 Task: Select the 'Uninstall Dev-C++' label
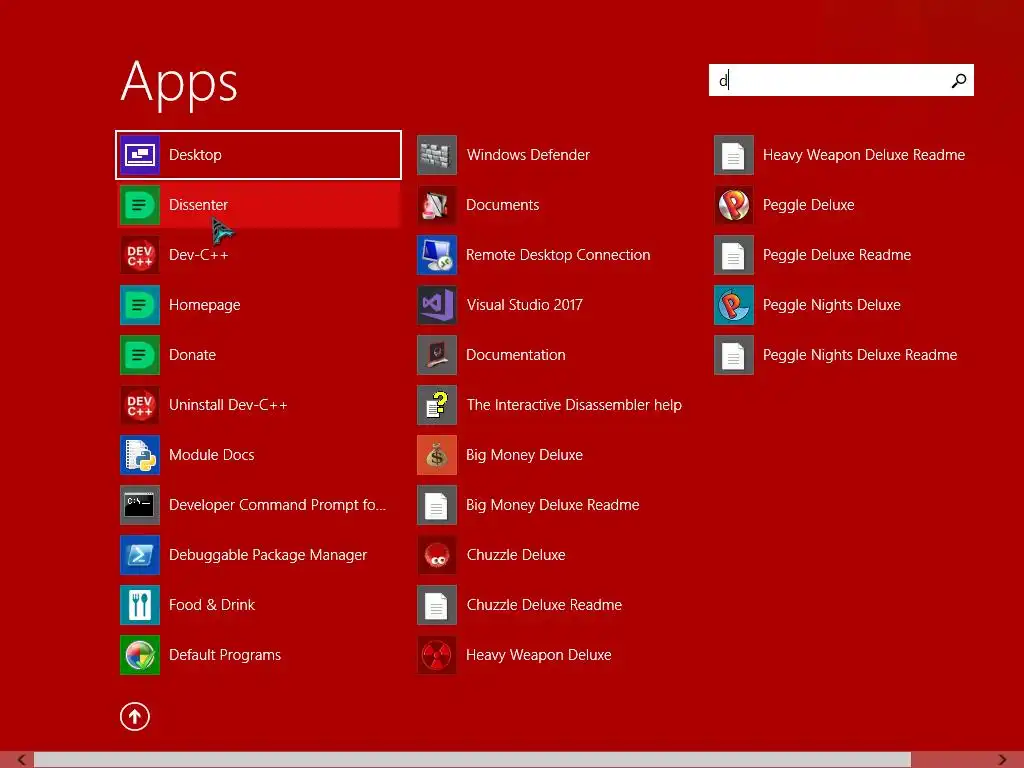click(x=228, y=405)
